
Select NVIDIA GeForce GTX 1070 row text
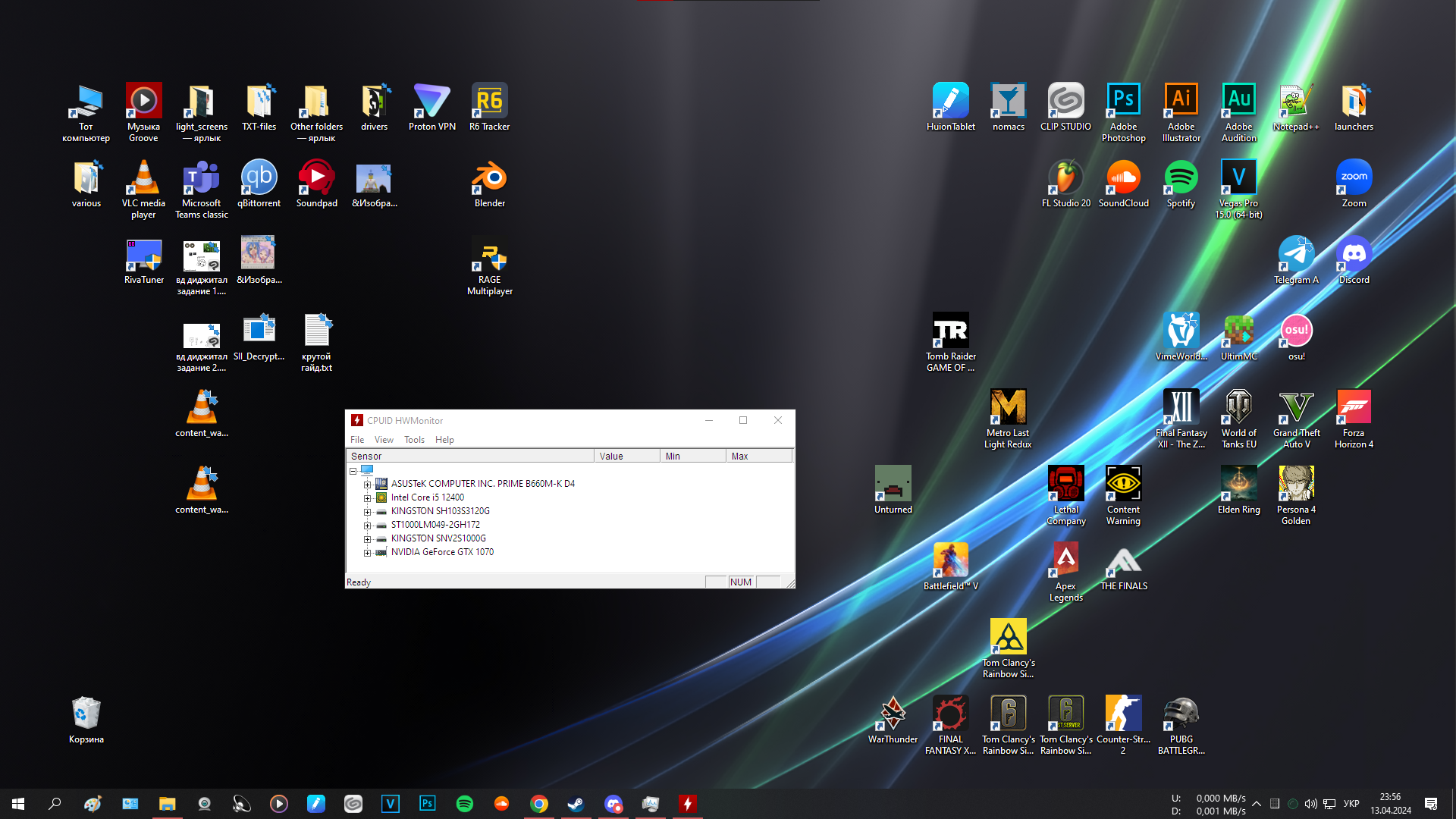(x=442, y=552)
